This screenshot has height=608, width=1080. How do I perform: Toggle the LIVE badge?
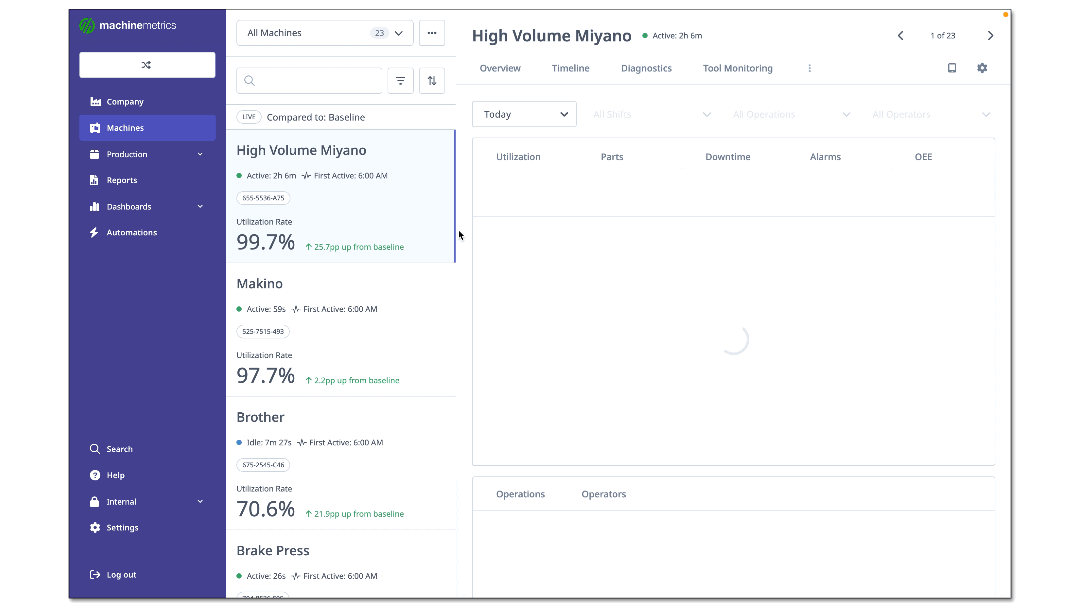point(249,117)
